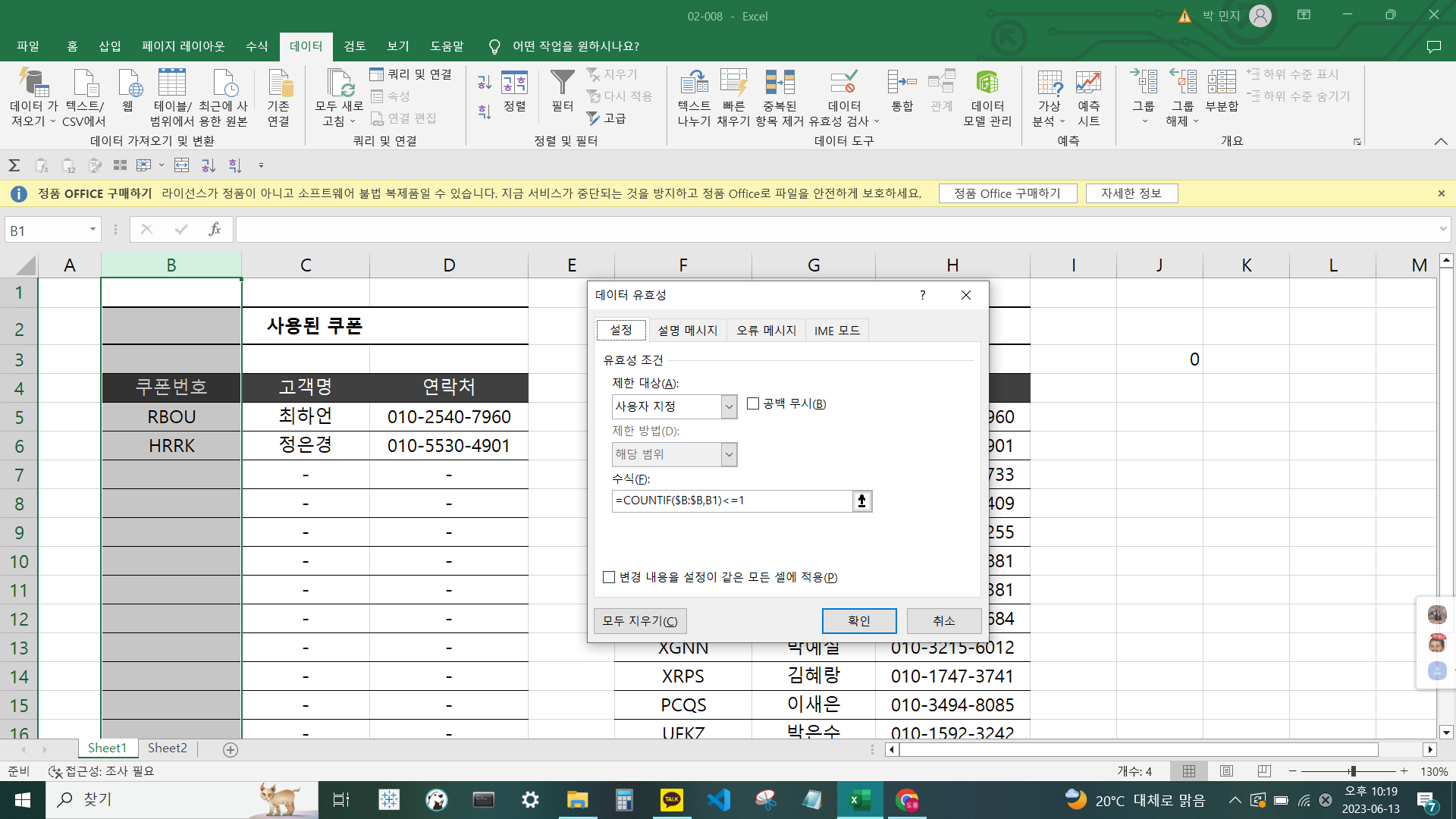The width and height of the screenshot is (1456, 819).
Task: Click the 고급 filter option
Action: (x=606, y=118)
